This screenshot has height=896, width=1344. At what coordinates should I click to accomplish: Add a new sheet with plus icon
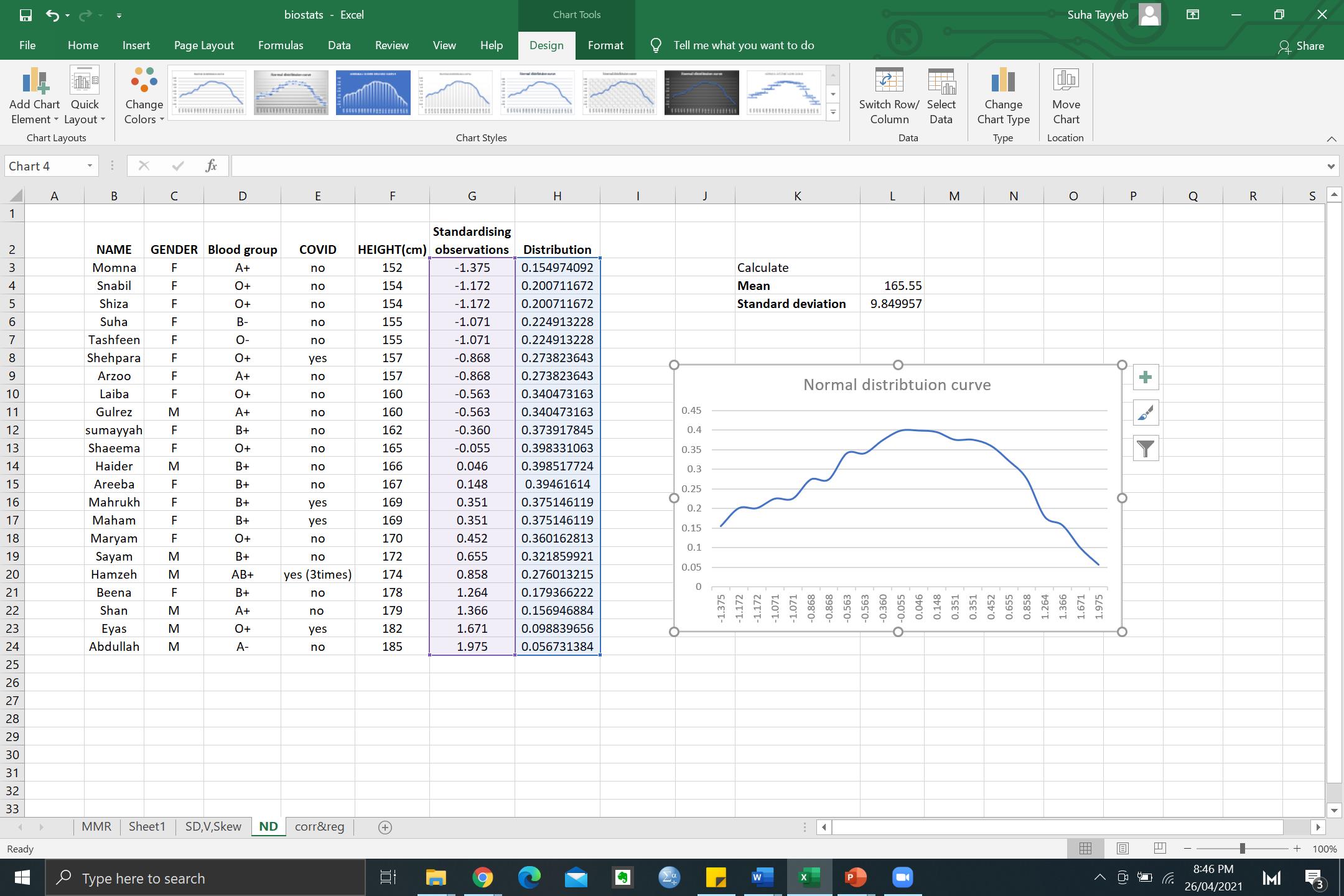click(385, 827)
